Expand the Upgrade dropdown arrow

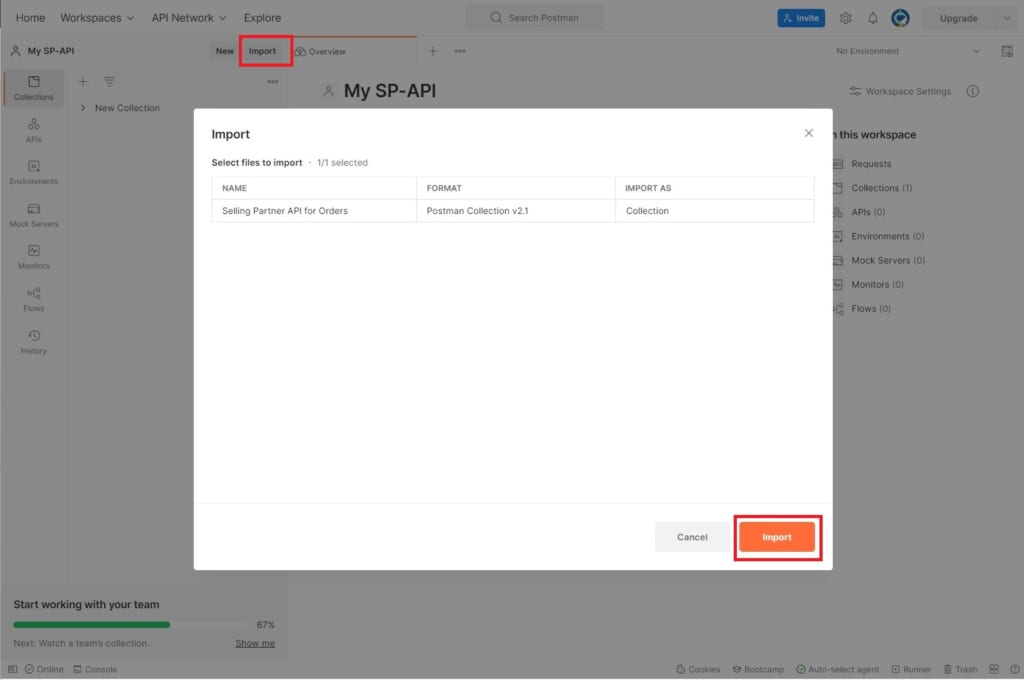[x=1006, y=18]
